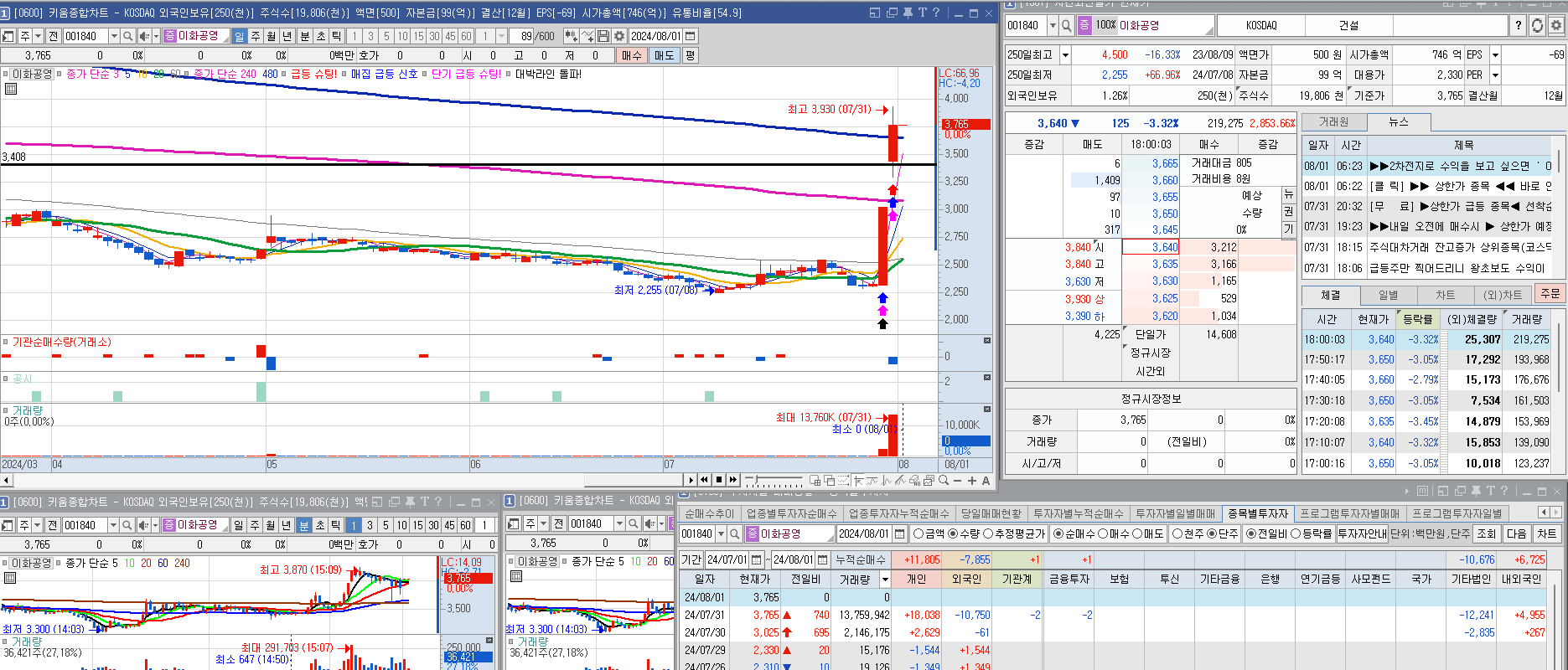Image resolution: width=1568 pixels, height=670 pixels.
Task: Open the calendar picker next to 2024/08/01 in main chart
Action: (x=691, y=36)
